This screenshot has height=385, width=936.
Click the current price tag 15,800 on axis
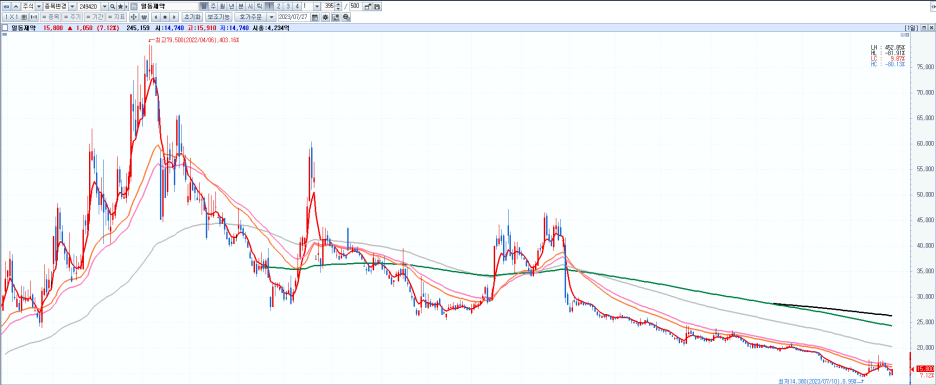[925, 369]
